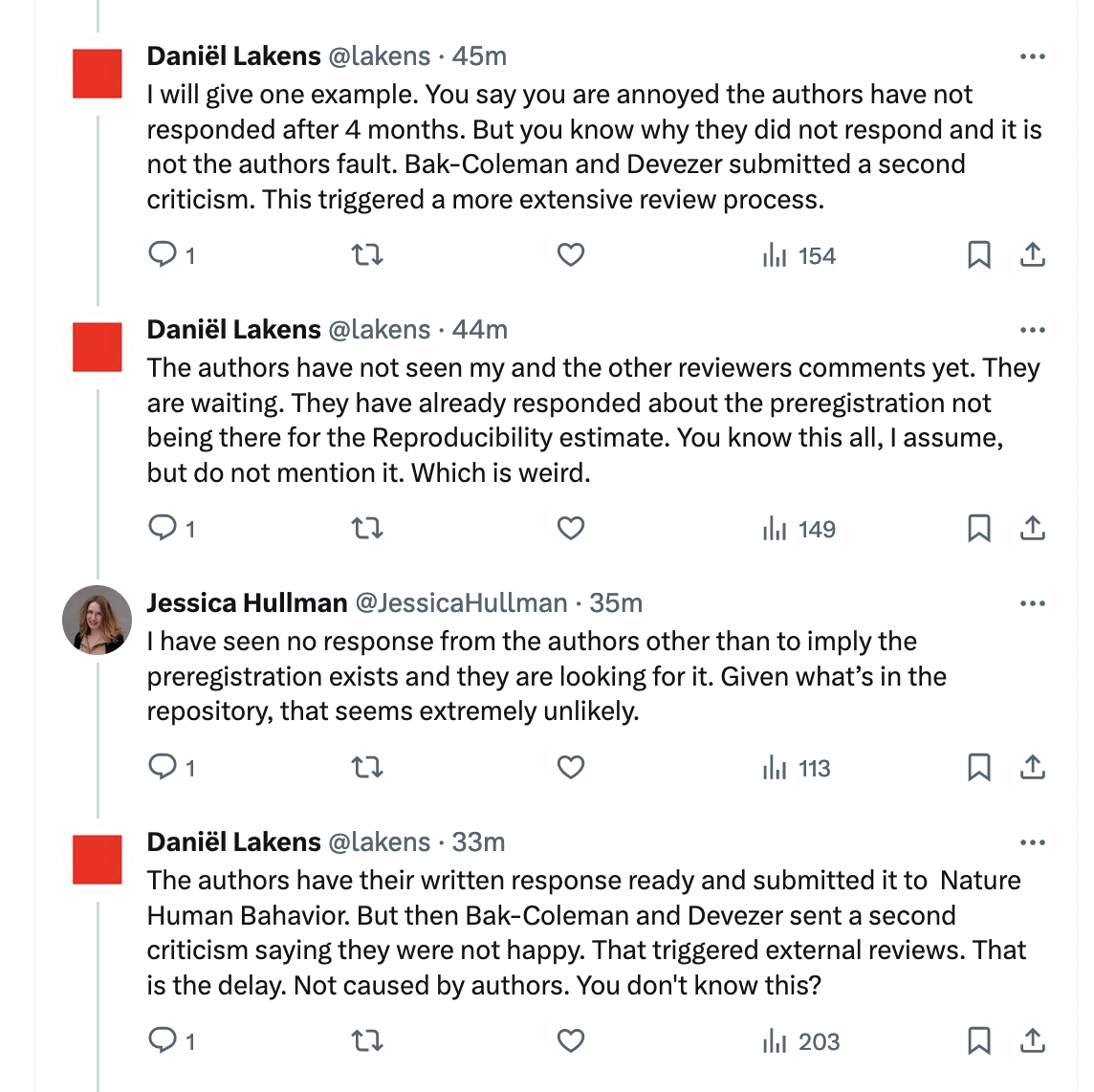The height and width of the screenshot is (1092, 1094).
Task: View analytics showing 203 views
Action: coord(801,1041)
